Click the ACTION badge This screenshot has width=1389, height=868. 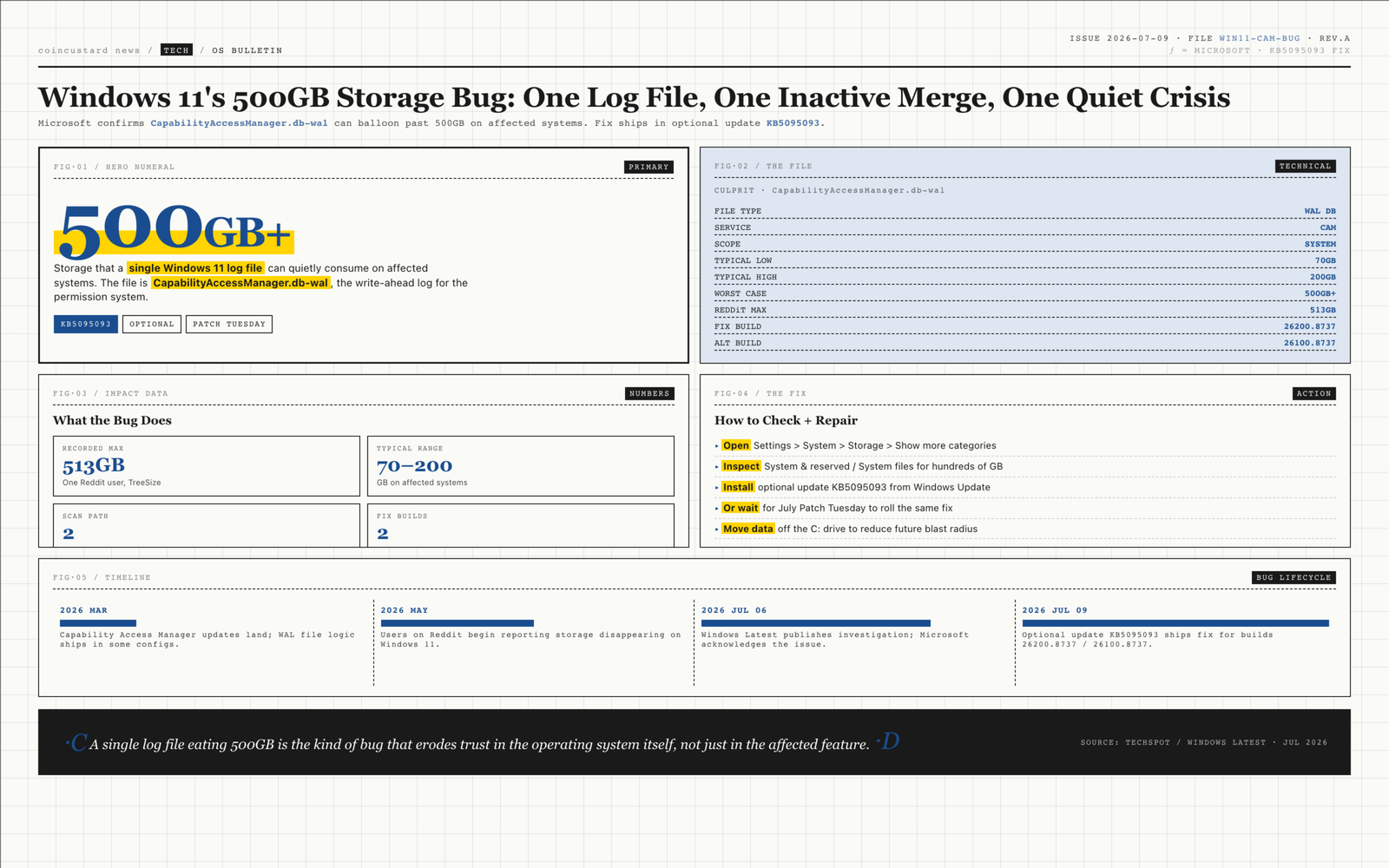(1313, 393)
